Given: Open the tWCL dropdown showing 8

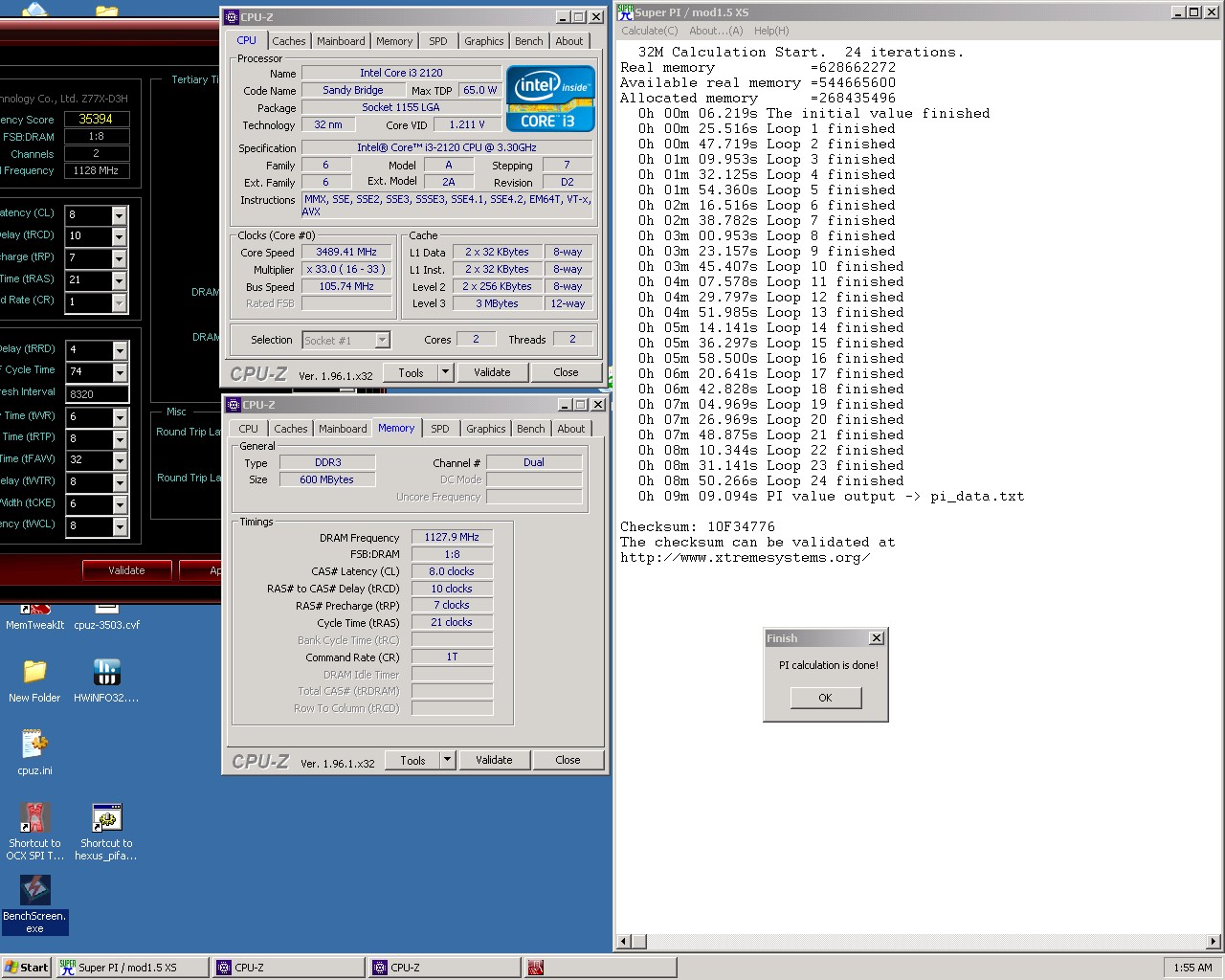Looking at the screenshot, I should pyautogui.click(x=120, y=526).
